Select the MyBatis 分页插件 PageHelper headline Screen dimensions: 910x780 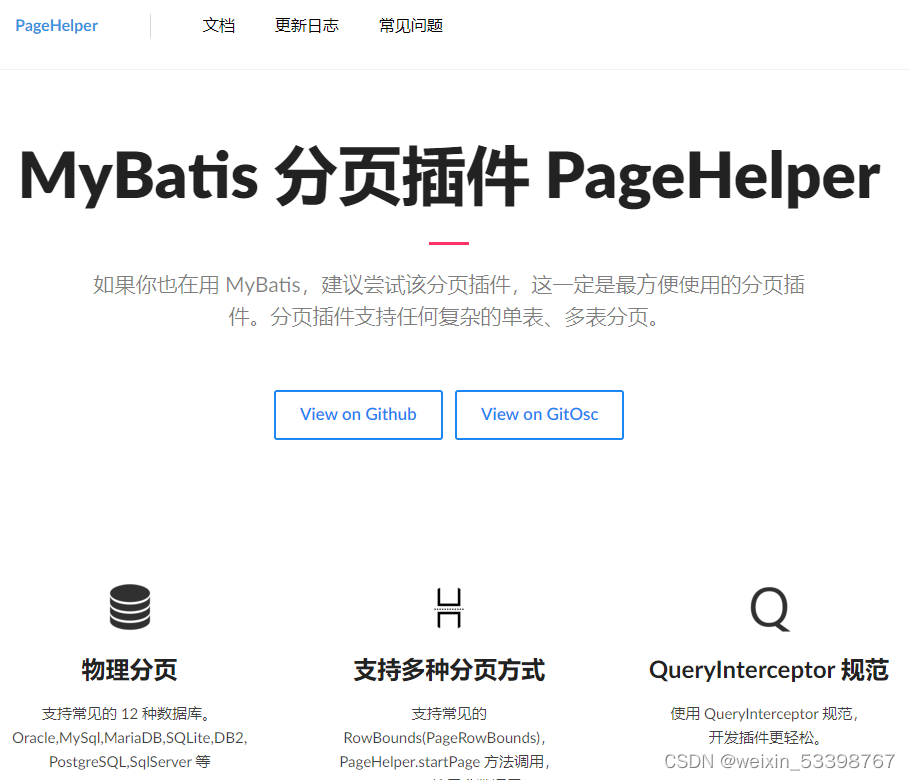(x=449, y=176)
